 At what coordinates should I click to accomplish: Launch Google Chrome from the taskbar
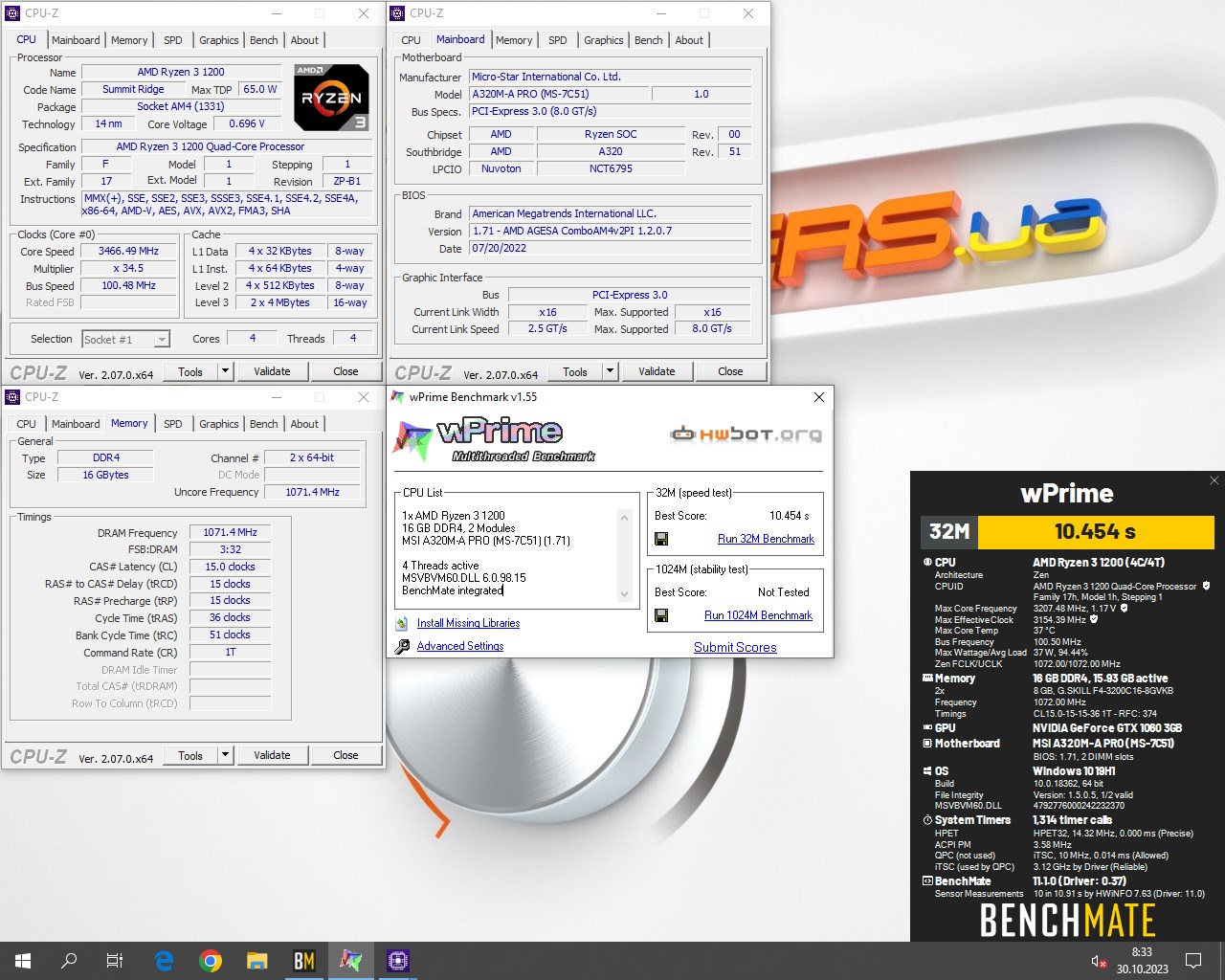tap(211, 961)
